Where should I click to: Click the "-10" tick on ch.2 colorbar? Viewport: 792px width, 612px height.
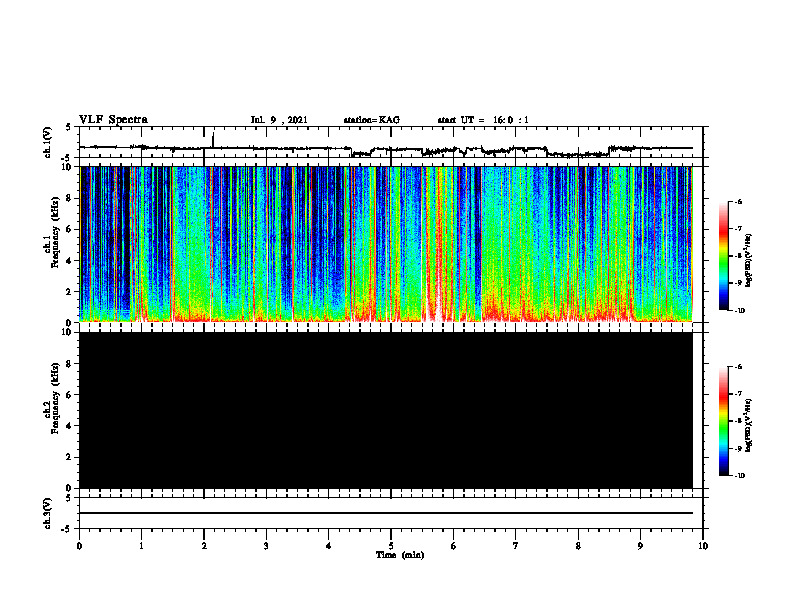(740, 476)
